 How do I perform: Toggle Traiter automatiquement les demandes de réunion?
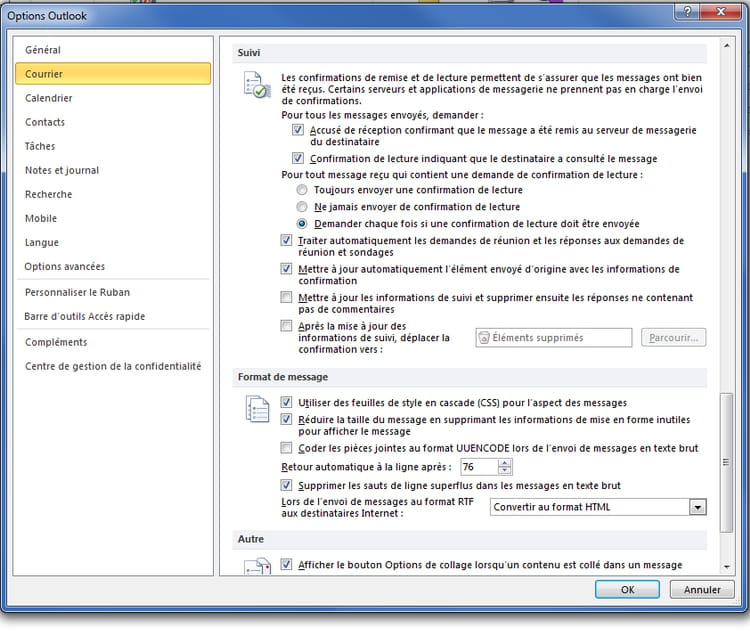[286, 240]
